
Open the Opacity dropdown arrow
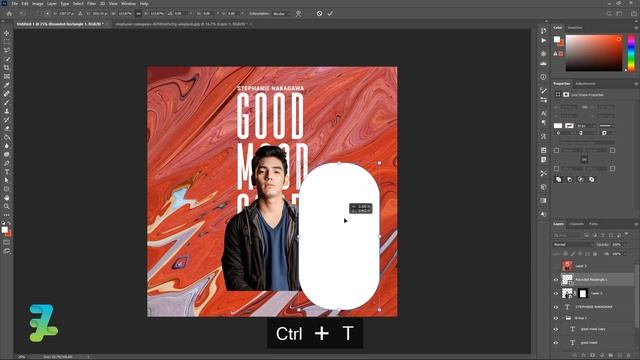pyautogui.click(x=625, y=244)
